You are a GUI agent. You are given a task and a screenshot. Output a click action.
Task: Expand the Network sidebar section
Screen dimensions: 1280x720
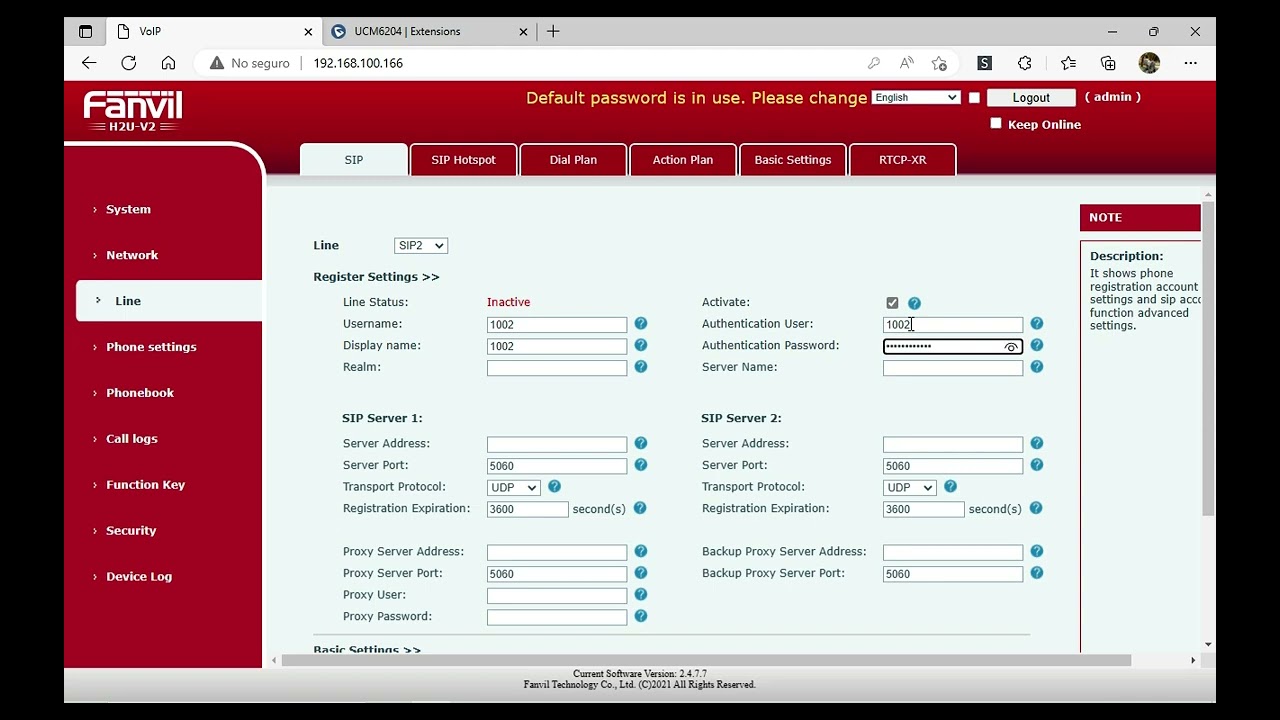pos(132,255)
